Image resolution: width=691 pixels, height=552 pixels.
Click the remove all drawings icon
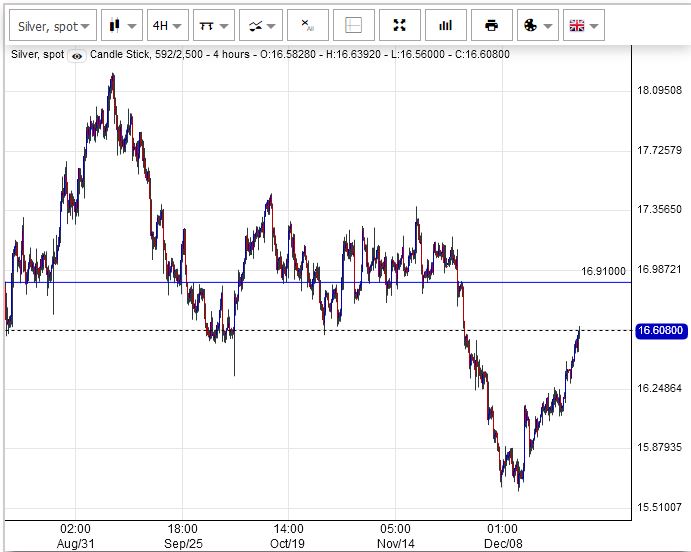(307, 25)
